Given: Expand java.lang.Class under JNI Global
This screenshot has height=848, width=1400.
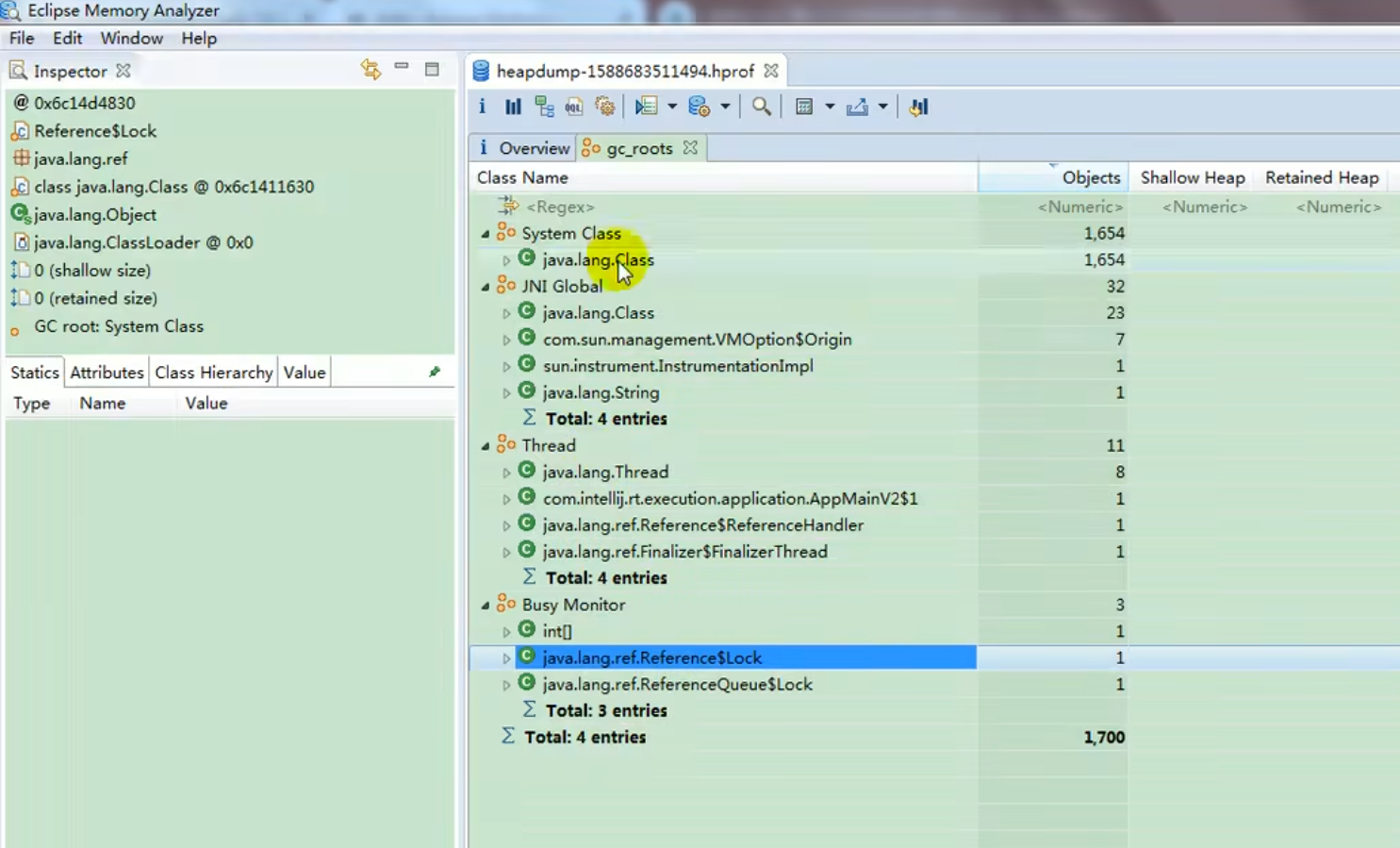Looking at the screenshot, I should click(x=506, y=313).
